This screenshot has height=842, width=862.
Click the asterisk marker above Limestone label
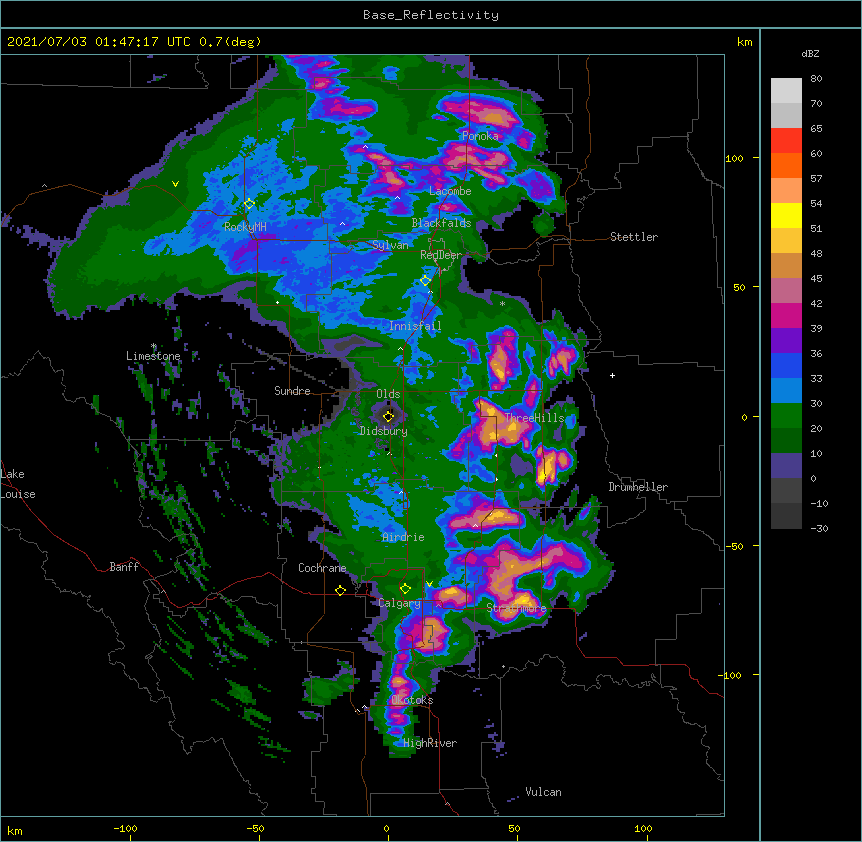point(154,346)
